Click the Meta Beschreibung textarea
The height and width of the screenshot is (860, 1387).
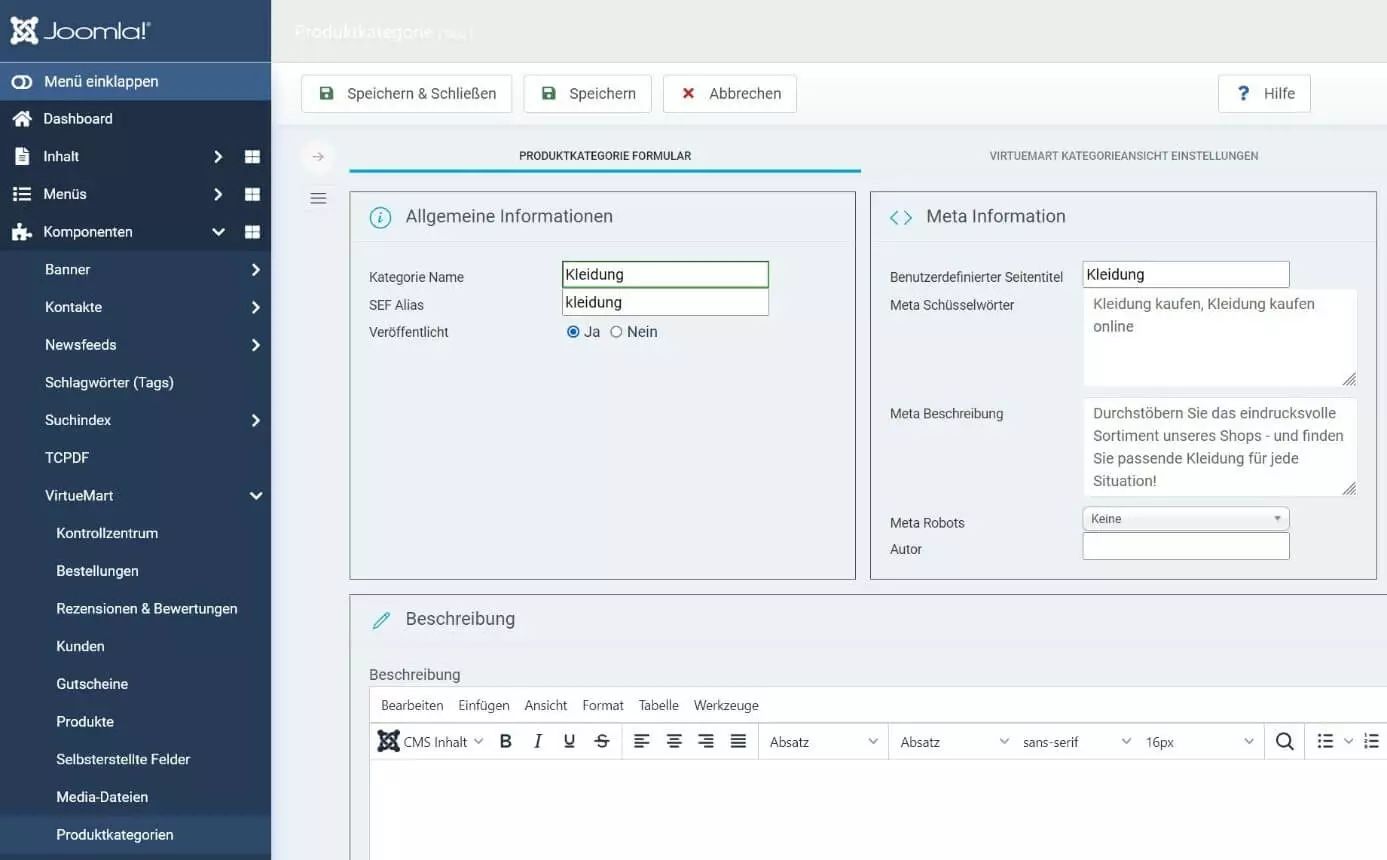1220,447
